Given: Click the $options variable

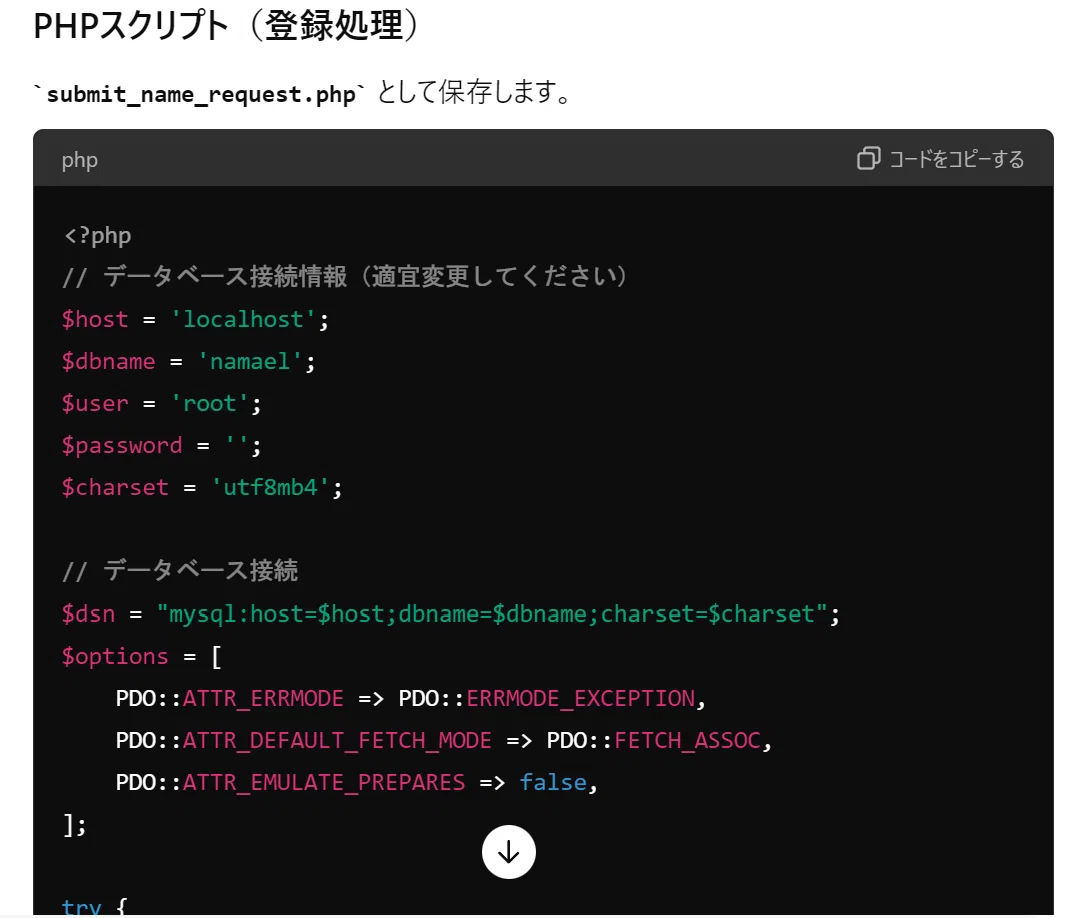Looking at the screenshot, I should (x=115, y=657).
